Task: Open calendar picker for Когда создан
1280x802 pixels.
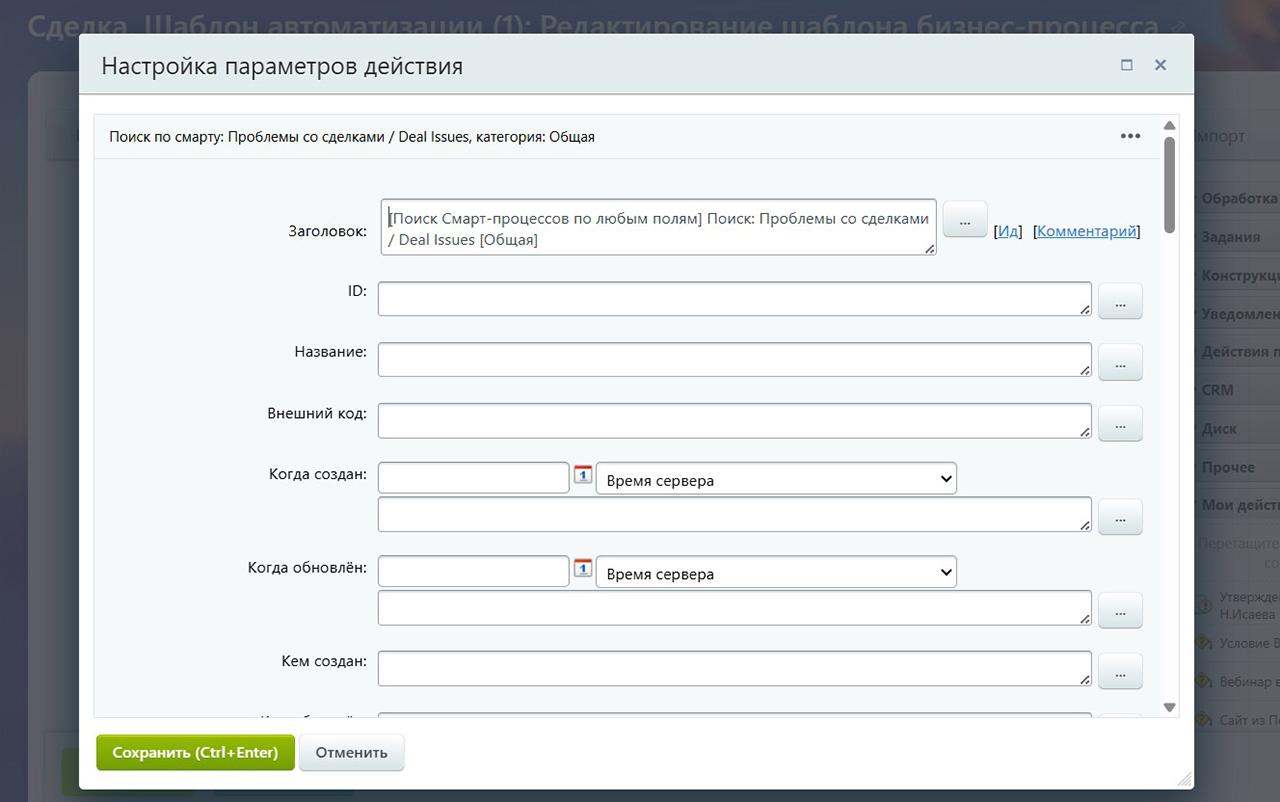Action: pyautogui.click(x=583, y=475)
